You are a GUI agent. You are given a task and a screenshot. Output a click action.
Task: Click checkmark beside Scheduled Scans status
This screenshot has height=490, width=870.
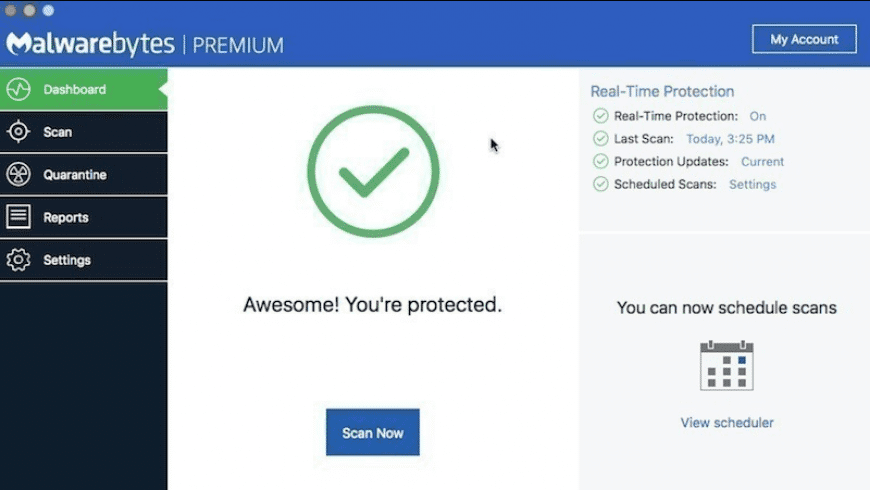(x=600, y=184)
